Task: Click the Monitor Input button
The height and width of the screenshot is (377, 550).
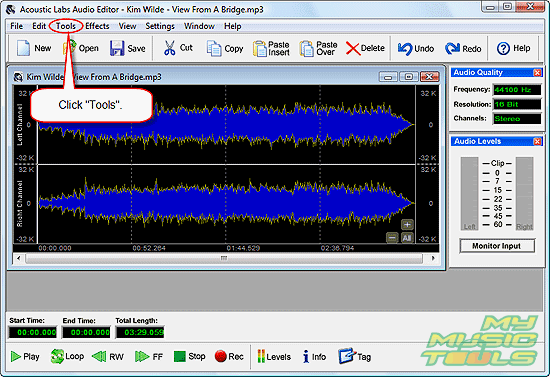Action: click(497, 246)
